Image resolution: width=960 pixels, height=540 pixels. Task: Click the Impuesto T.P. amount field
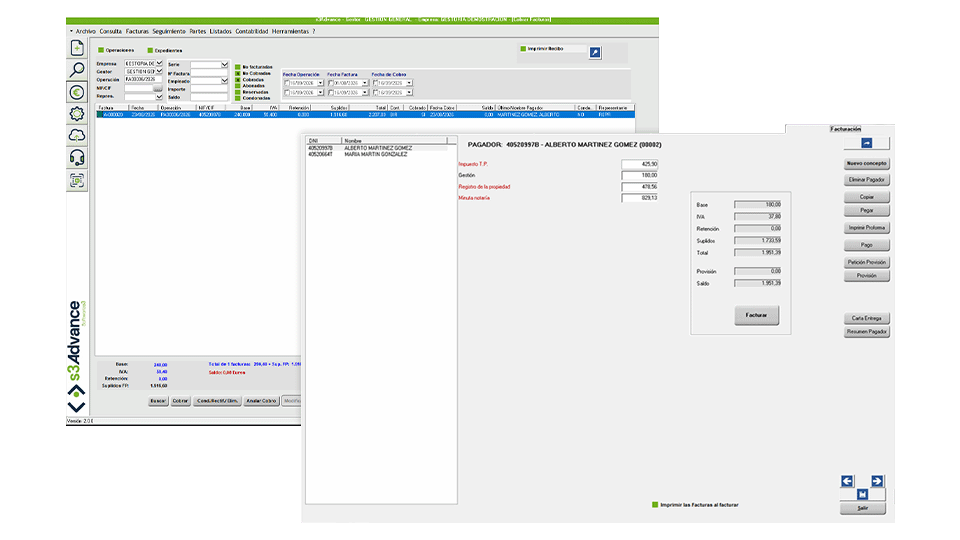tap(639, 164)
